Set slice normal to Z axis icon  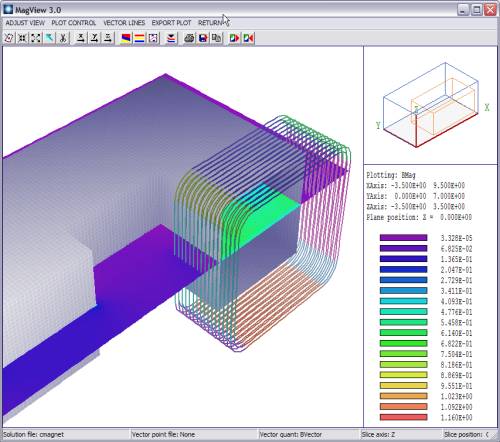[108, 38]
